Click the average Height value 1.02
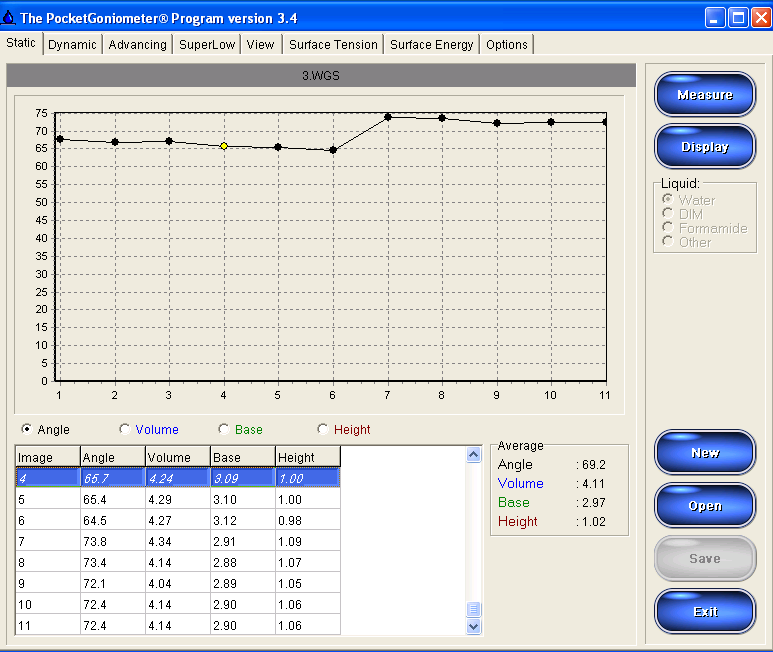This screenshot has height=652, width=773. (594, 521)
